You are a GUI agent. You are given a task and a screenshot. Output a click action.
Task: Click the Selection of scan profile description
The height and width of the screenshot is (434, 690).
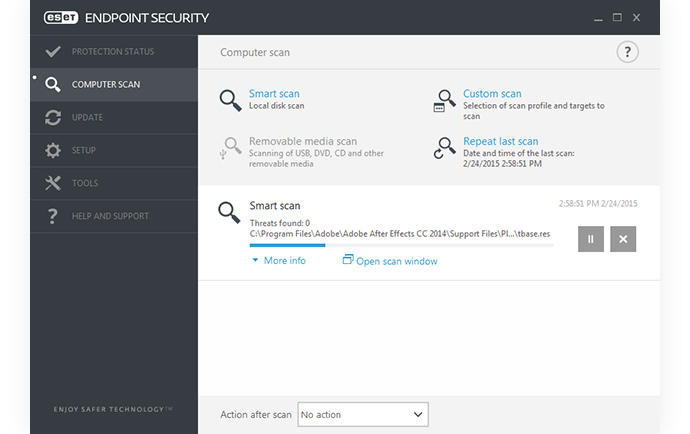click(534, 111)
